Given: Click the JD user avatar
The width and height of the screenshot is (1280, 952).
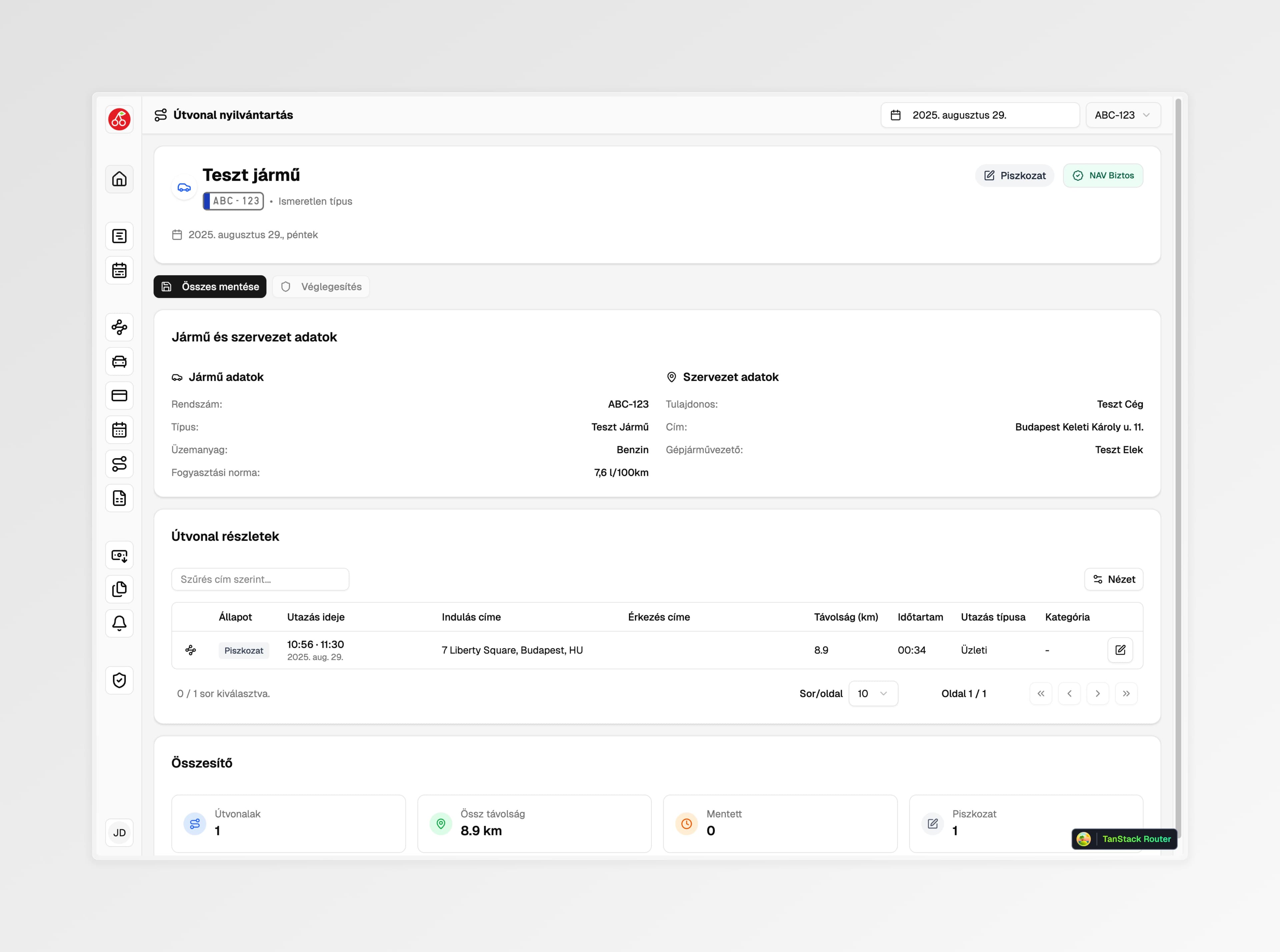Looking at the screenshot, I should (x=119, y=833).
